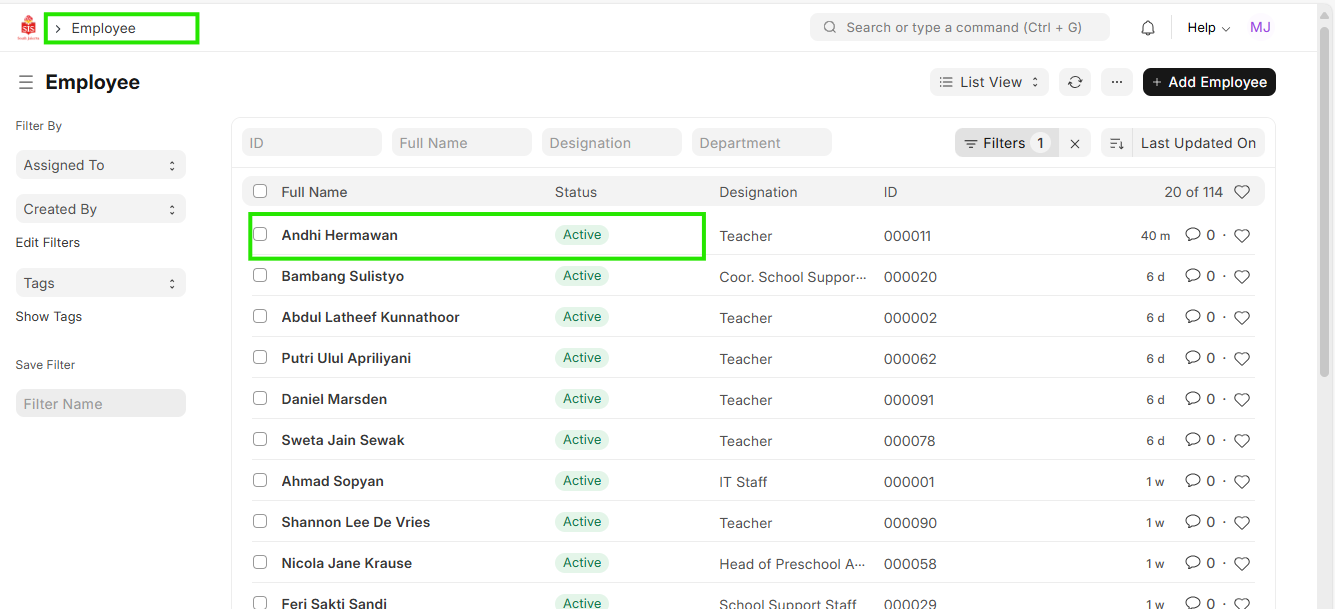Open the three-dots more options menu
The height and width of the screenshot is (609, 1335).
pos(1117,82)
